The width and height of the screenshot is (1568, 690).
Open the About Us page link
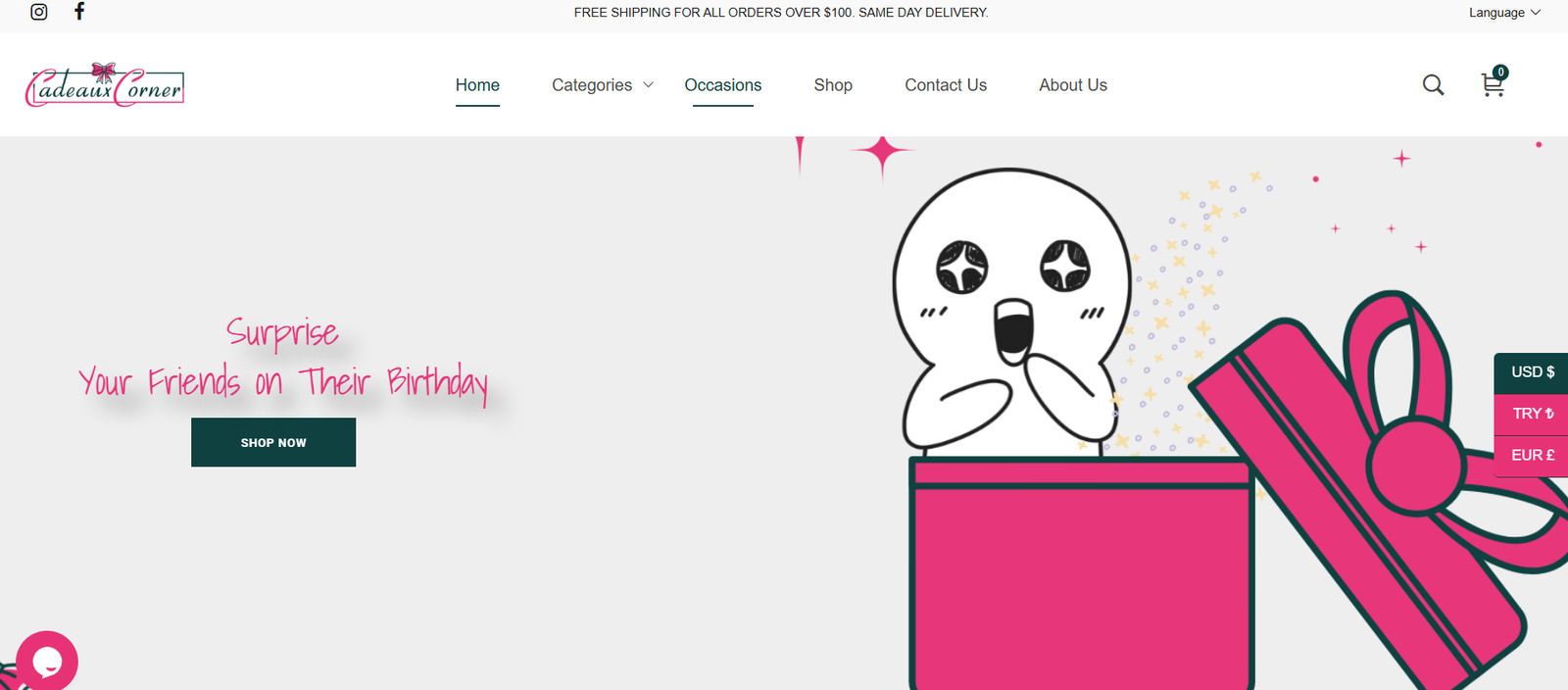tap(1073, 85)
